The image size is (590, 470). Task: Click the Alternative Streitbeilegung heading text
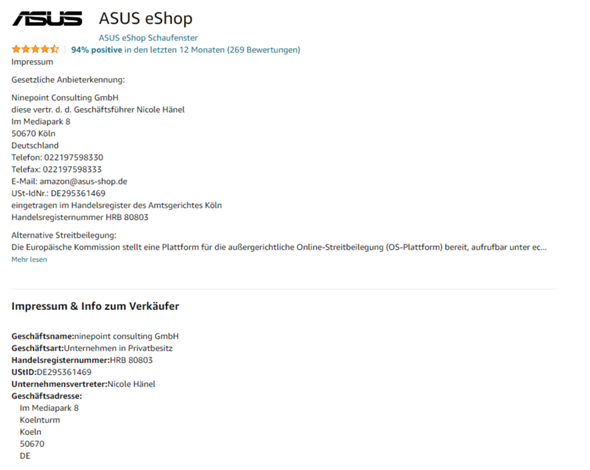click(64, 235)
